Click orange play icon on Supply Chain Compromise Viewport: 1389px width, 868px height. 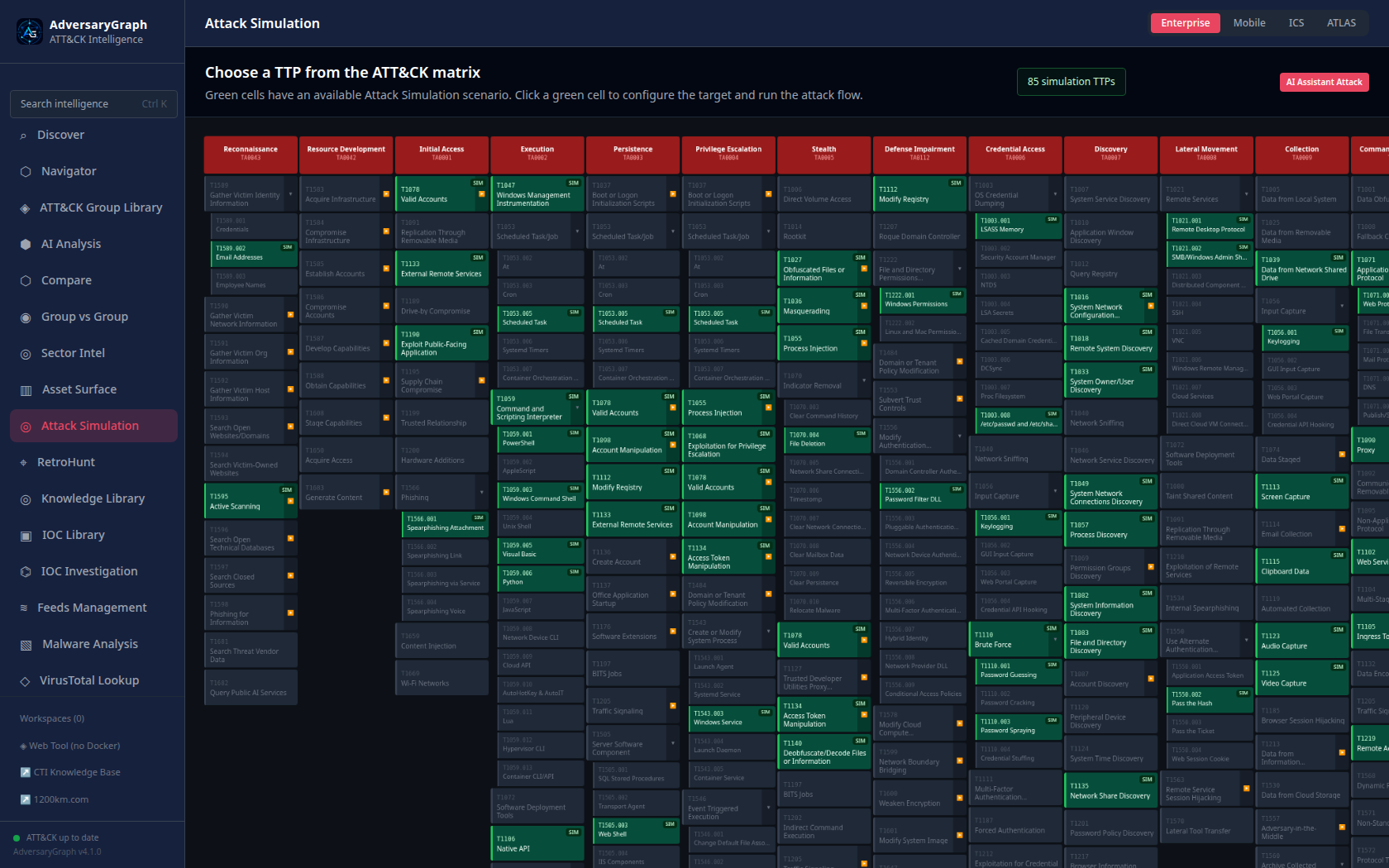pos(481,380)
